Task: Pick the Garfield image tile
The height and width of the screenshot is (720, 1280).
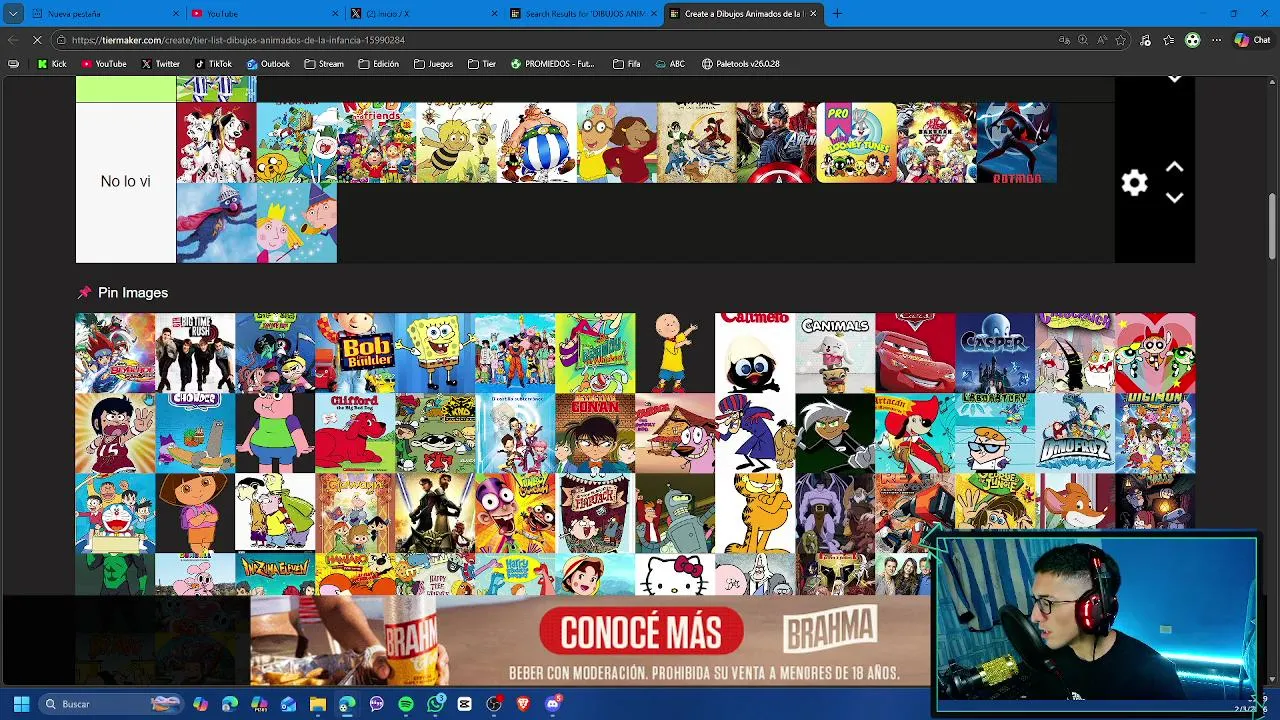Action: click(x=755, y=513)
